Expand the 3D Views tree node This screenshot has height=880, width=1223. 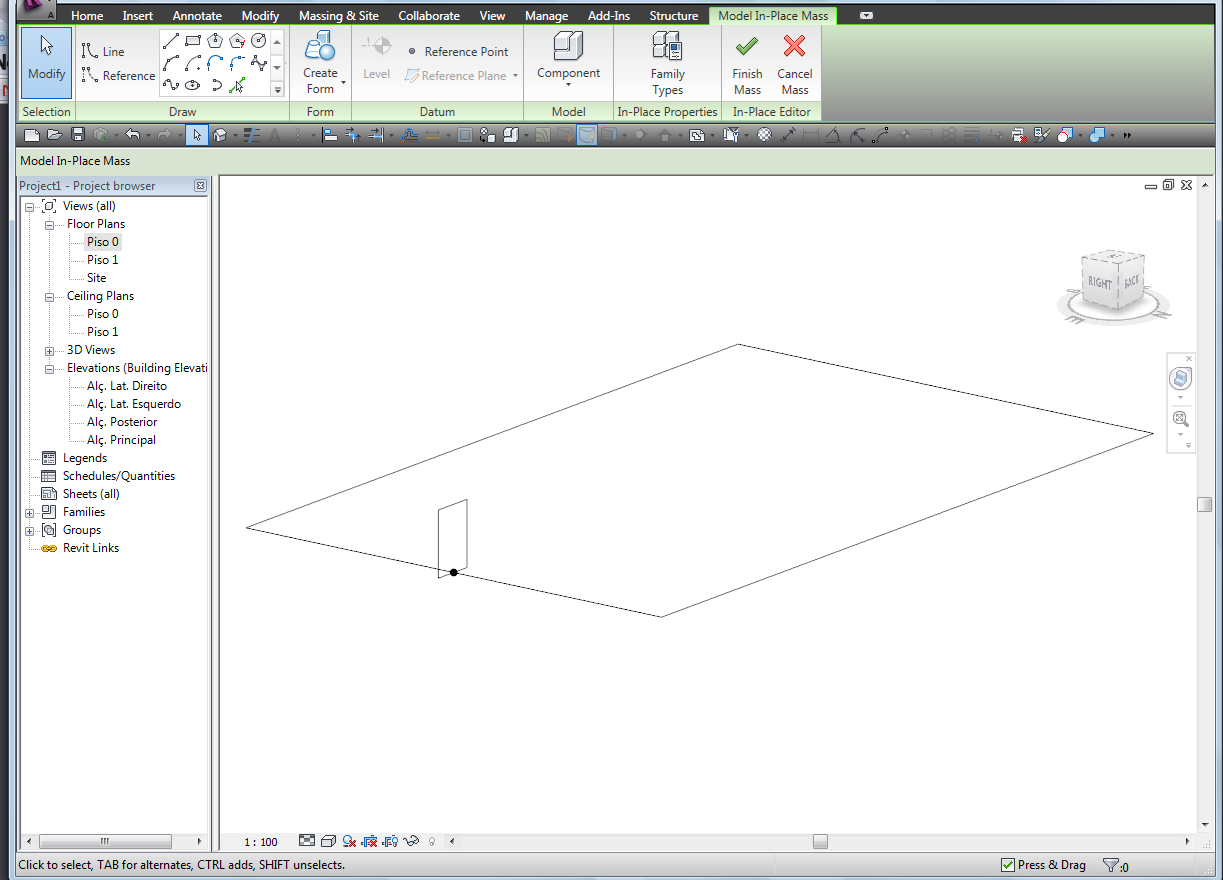coord(49,351)
